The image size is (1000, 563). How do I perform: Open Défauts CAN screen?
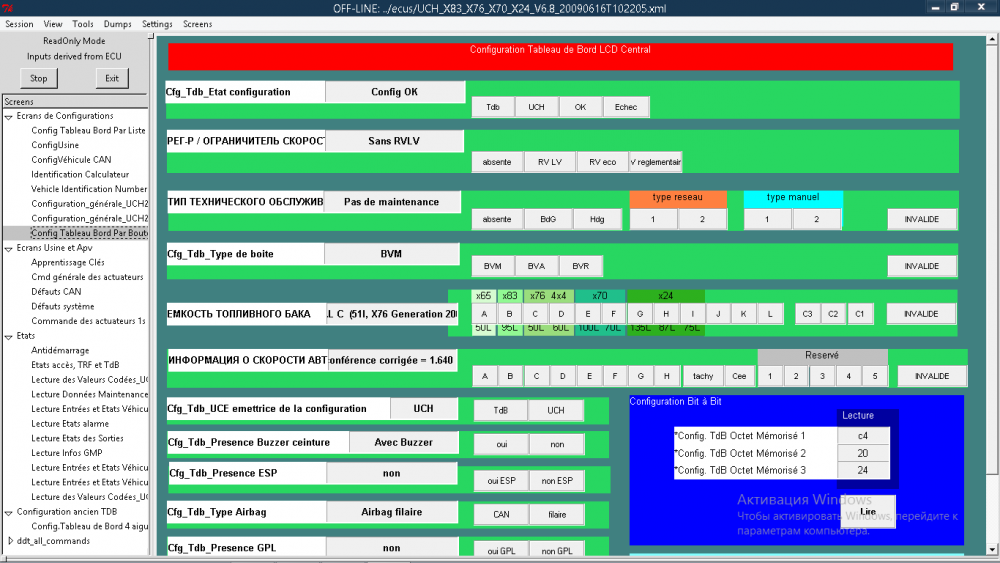click(56, 292)
